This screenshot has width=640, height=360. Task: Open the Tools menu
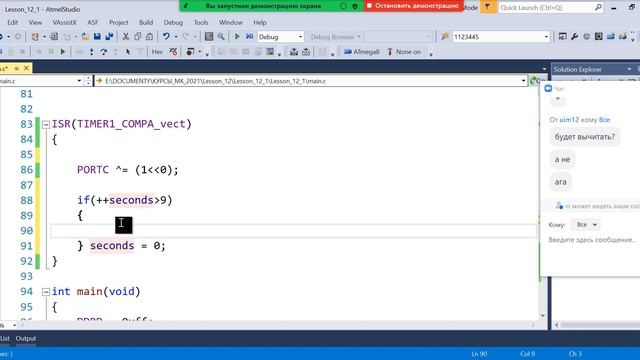201,22
